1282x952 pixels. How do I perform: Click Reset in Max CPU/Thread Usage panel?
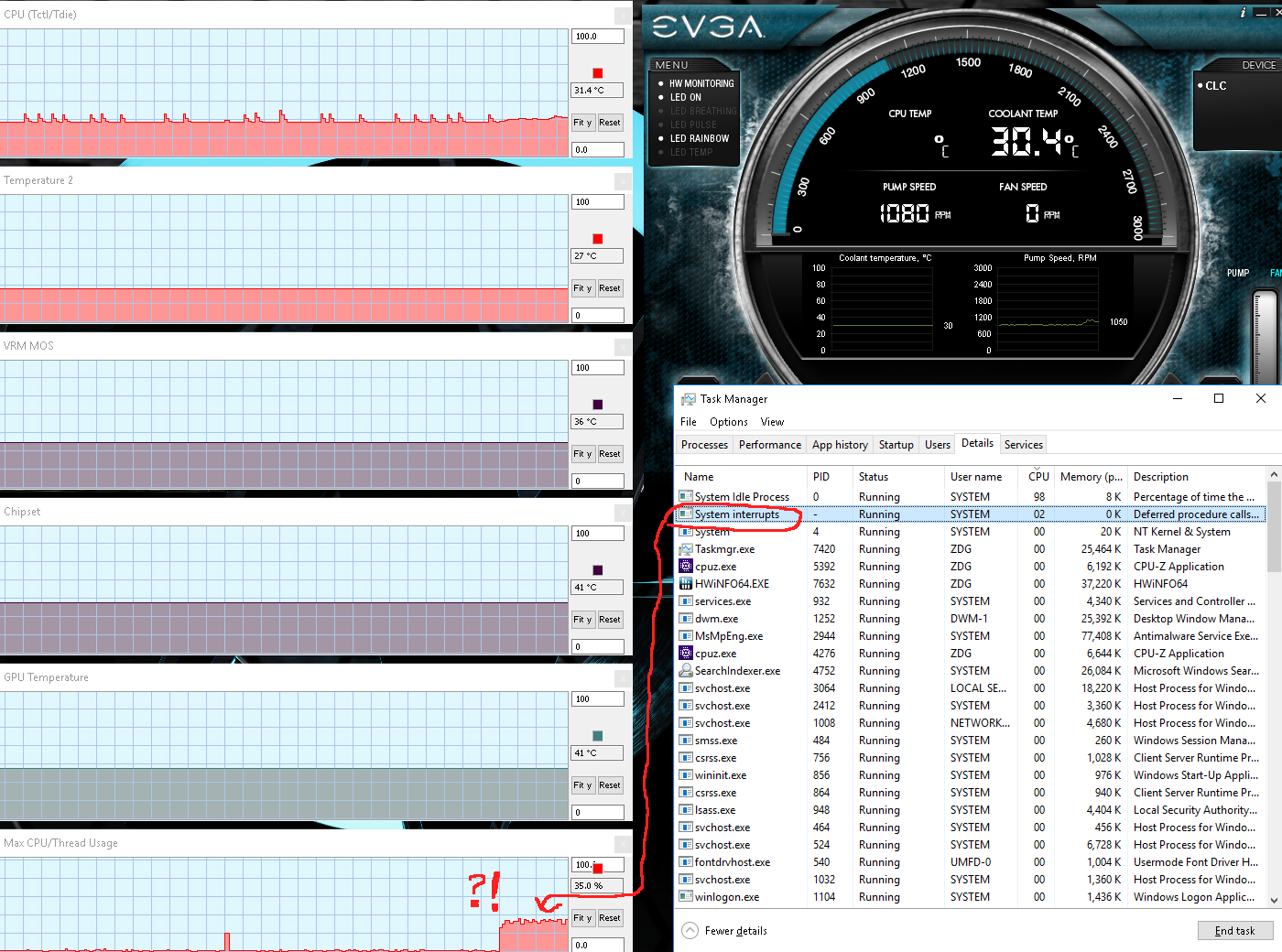pos(610,918)
